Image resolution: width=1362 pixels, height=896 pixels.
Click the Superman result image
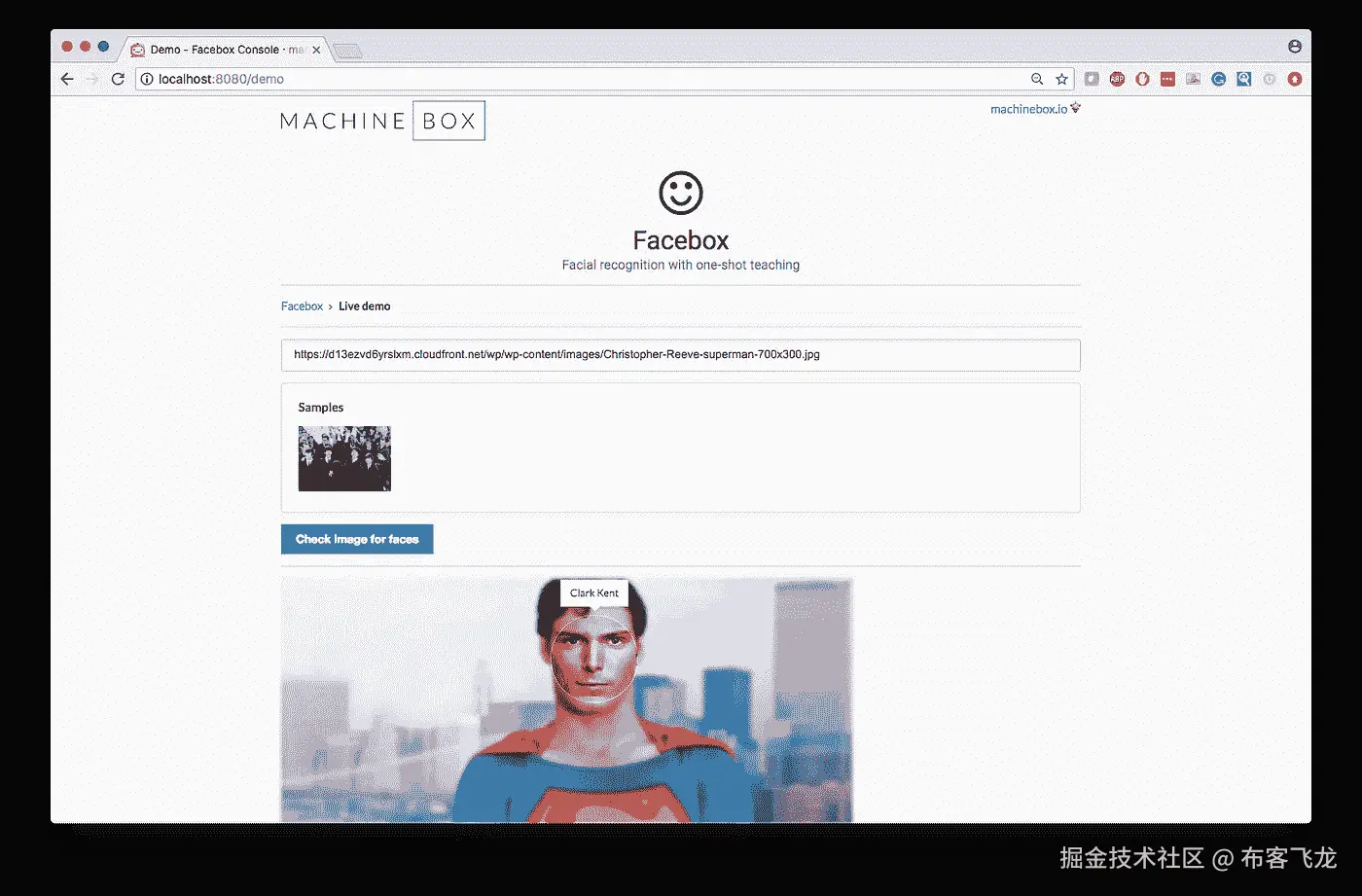pos(567,699)
